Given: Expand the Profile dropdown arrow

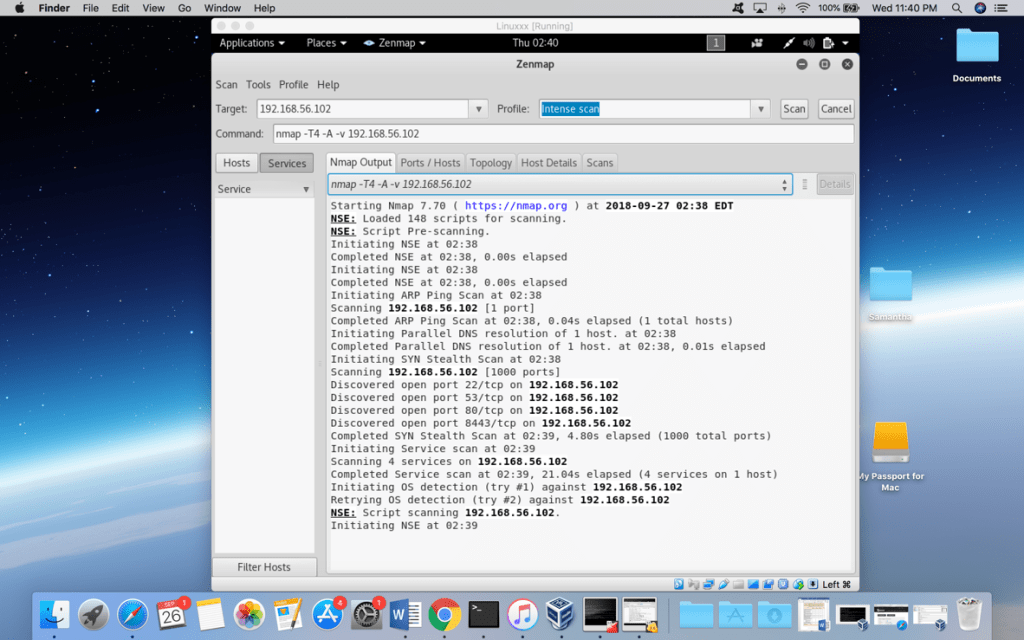Looking at the screenshot, I should (x=761, y=109).
